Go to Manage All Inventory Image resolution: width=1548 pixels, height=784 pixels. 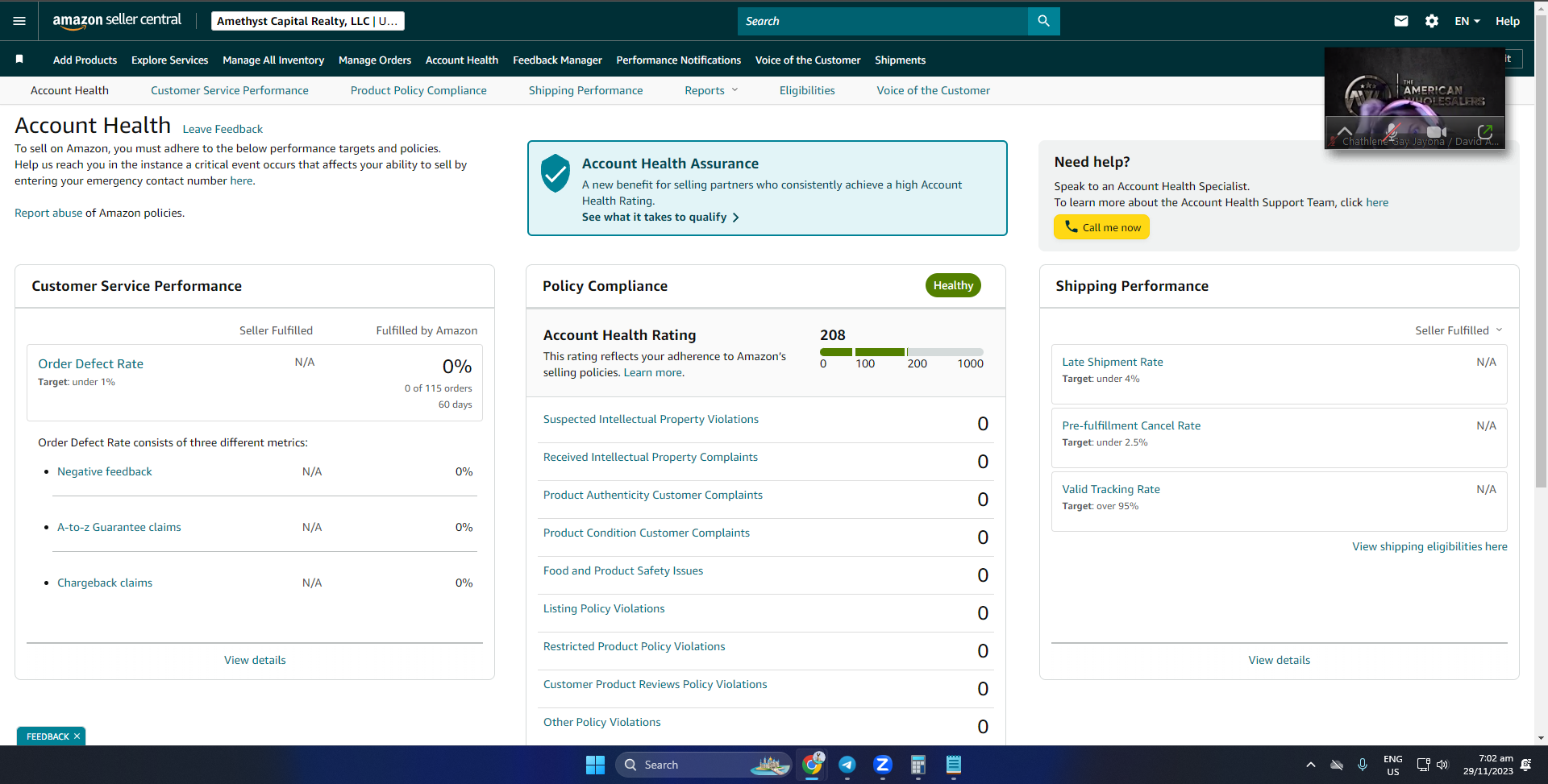coord(273,60)
